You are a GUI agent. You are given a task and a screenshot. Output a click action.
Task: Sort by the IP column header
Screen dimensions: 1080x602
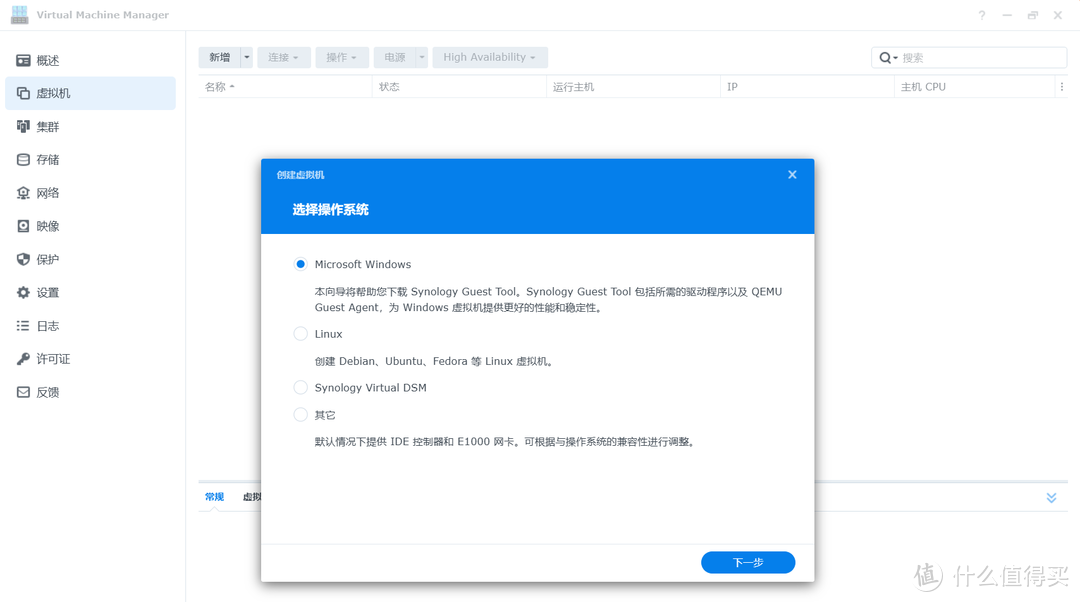[x=807, y=87]
